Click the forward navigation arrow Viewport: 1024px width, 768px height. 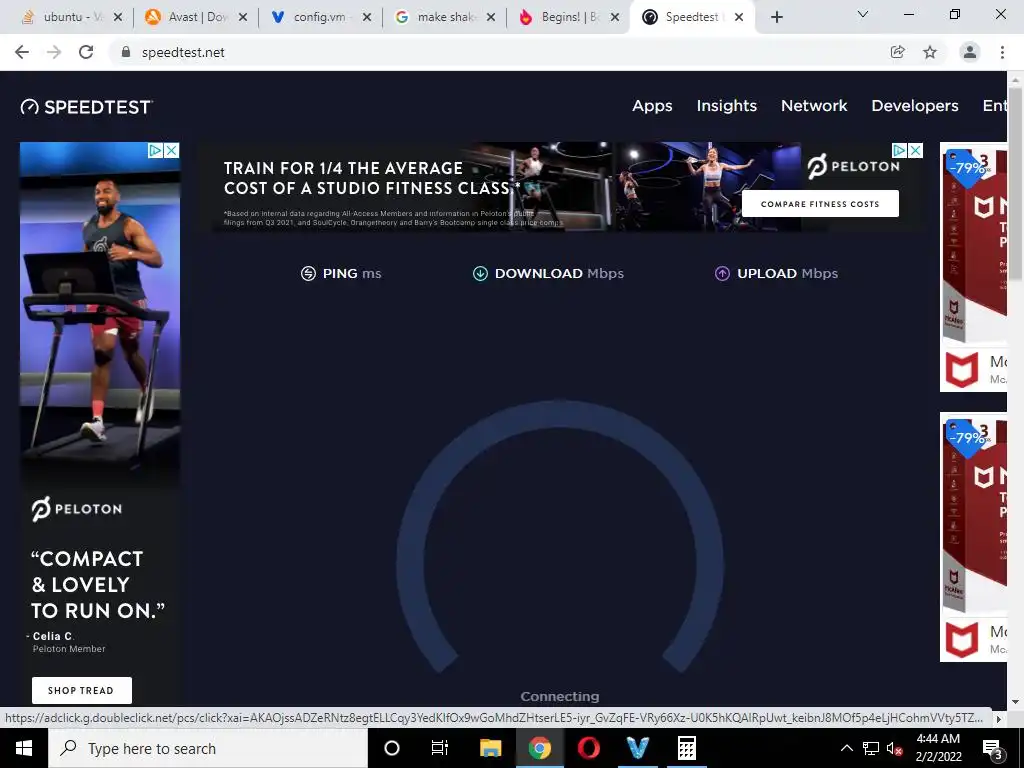coord(54,52)
